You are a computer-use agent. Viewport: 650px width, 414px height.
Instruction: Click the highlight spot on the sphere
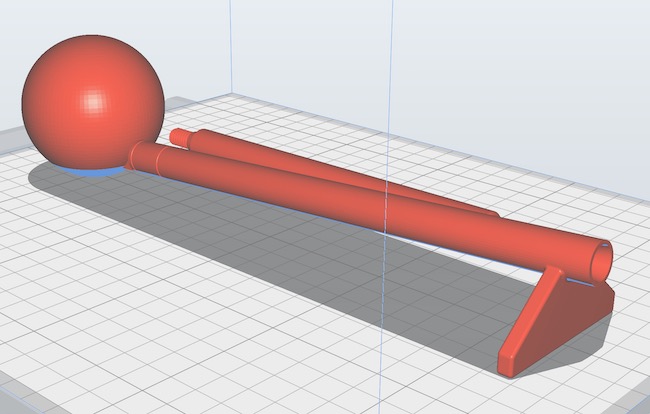tap(95, 101)
